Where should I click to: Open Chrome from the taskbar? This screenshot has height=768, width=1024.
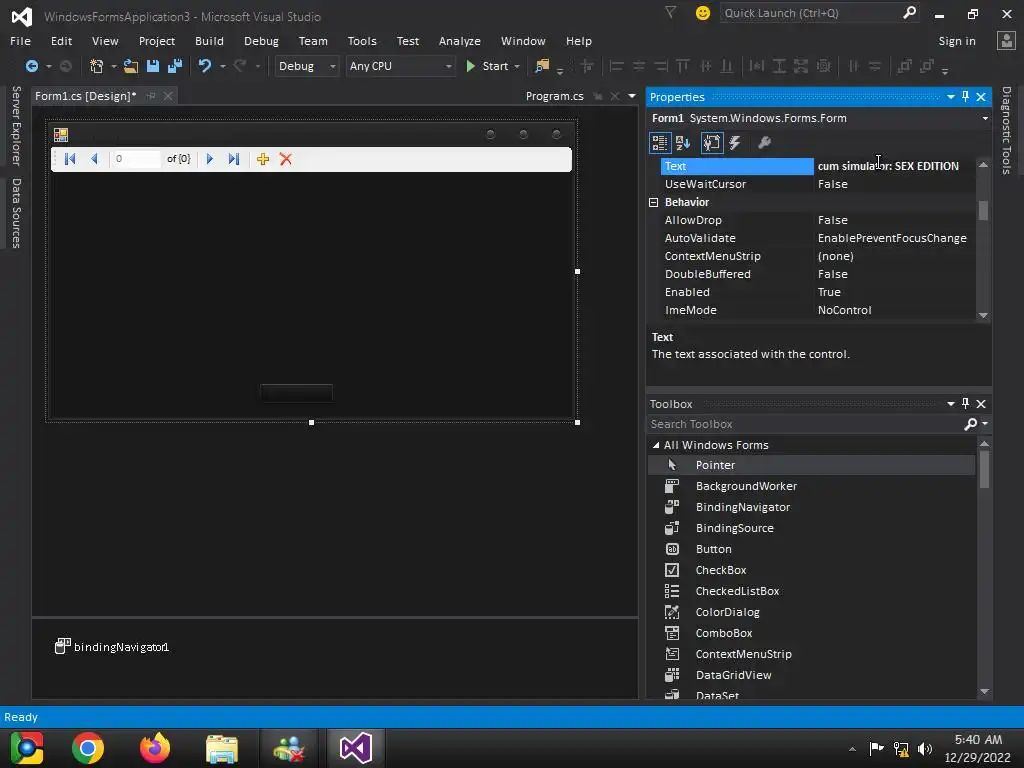(x=88, y=748)
